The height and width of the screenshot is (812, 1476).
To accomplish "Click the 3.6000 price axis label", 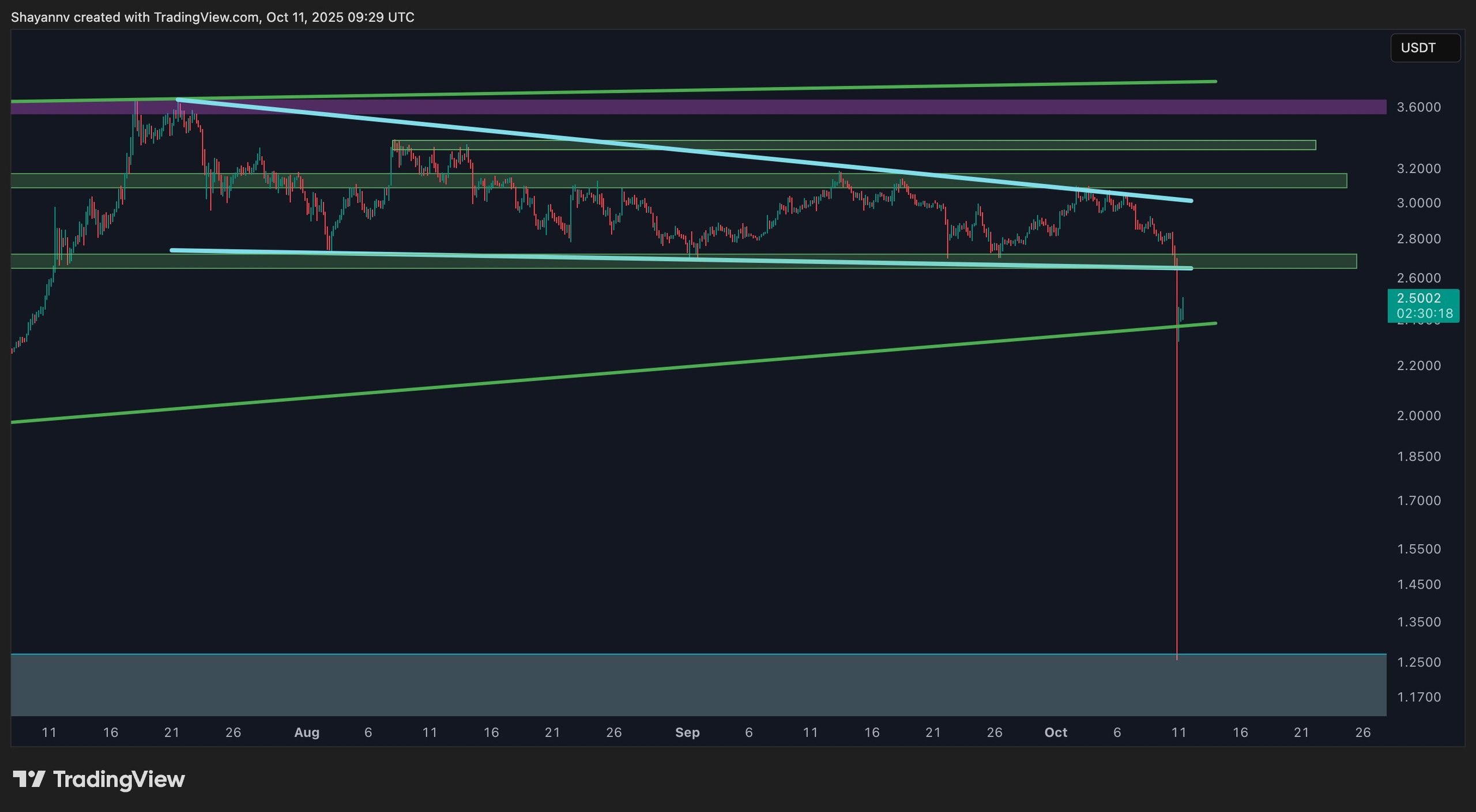I will pyautogui.click(x=1418, y=107).
